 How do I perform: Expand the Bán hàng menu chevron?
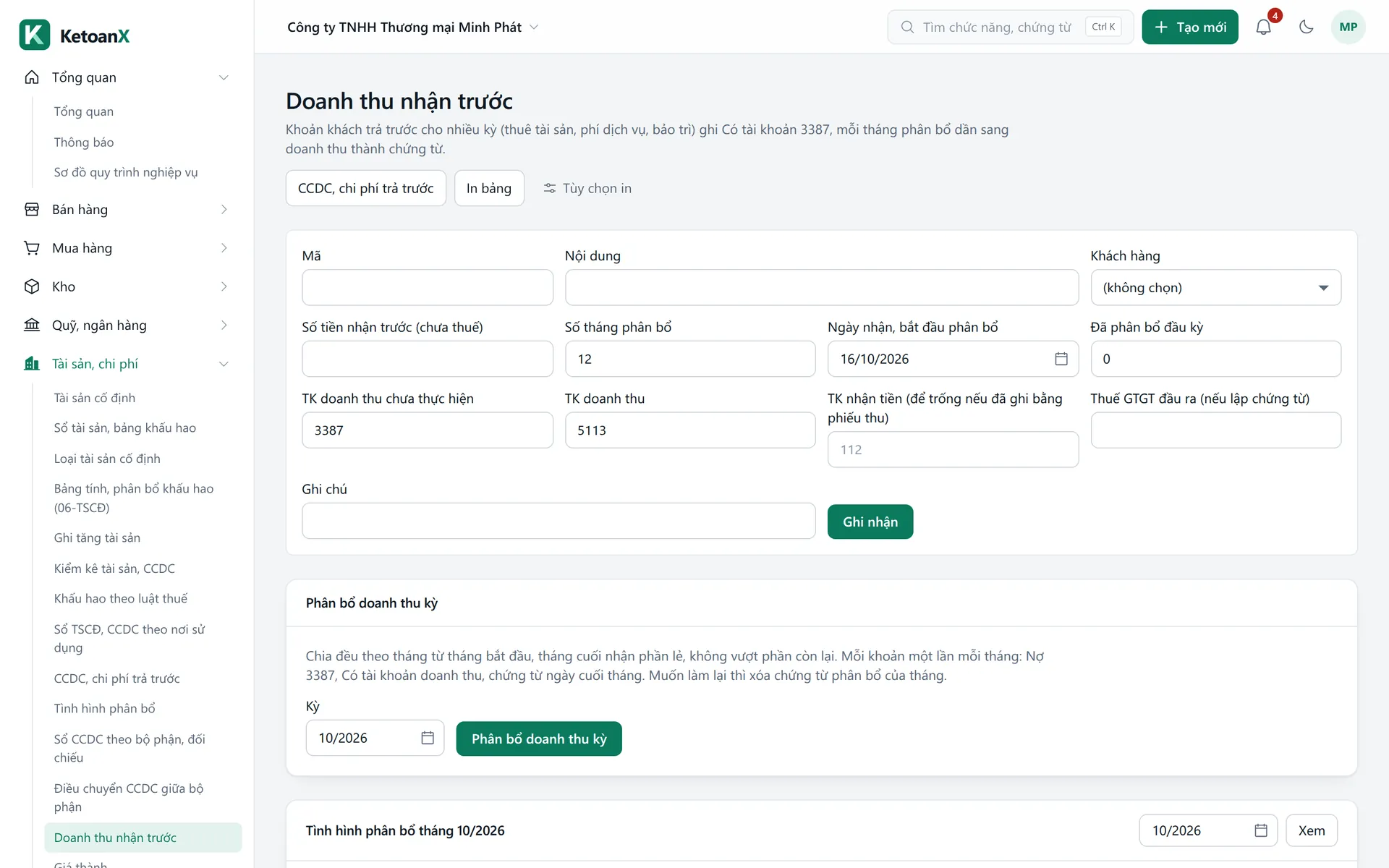(x=224, y=209)
